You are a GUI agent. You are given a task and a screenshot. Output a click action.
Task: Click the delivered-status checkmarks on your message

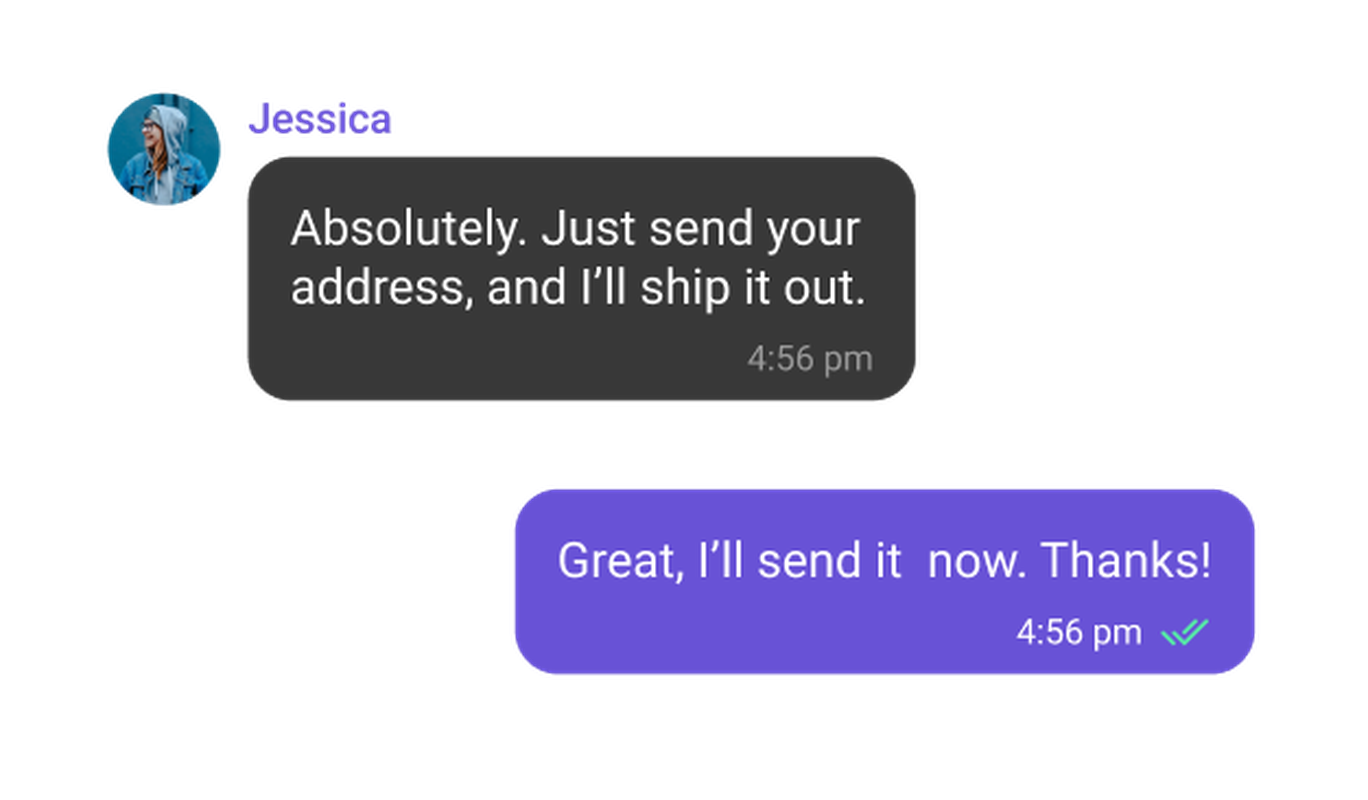[1186, 631]
